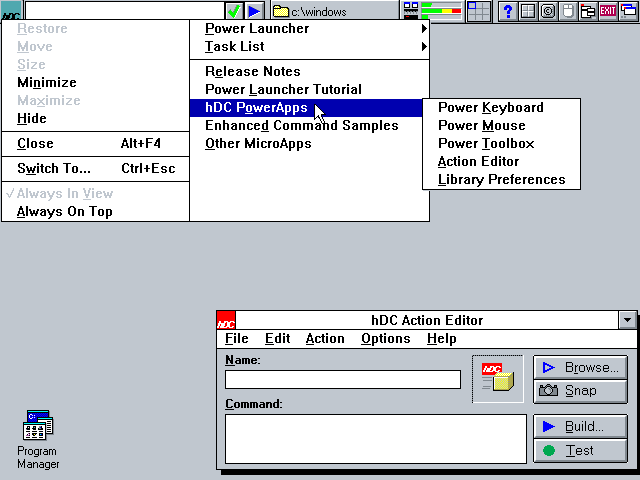Open the hDC PowerApps submenu entry
Viewport: 640px width, 480px height.
(306, 108)
